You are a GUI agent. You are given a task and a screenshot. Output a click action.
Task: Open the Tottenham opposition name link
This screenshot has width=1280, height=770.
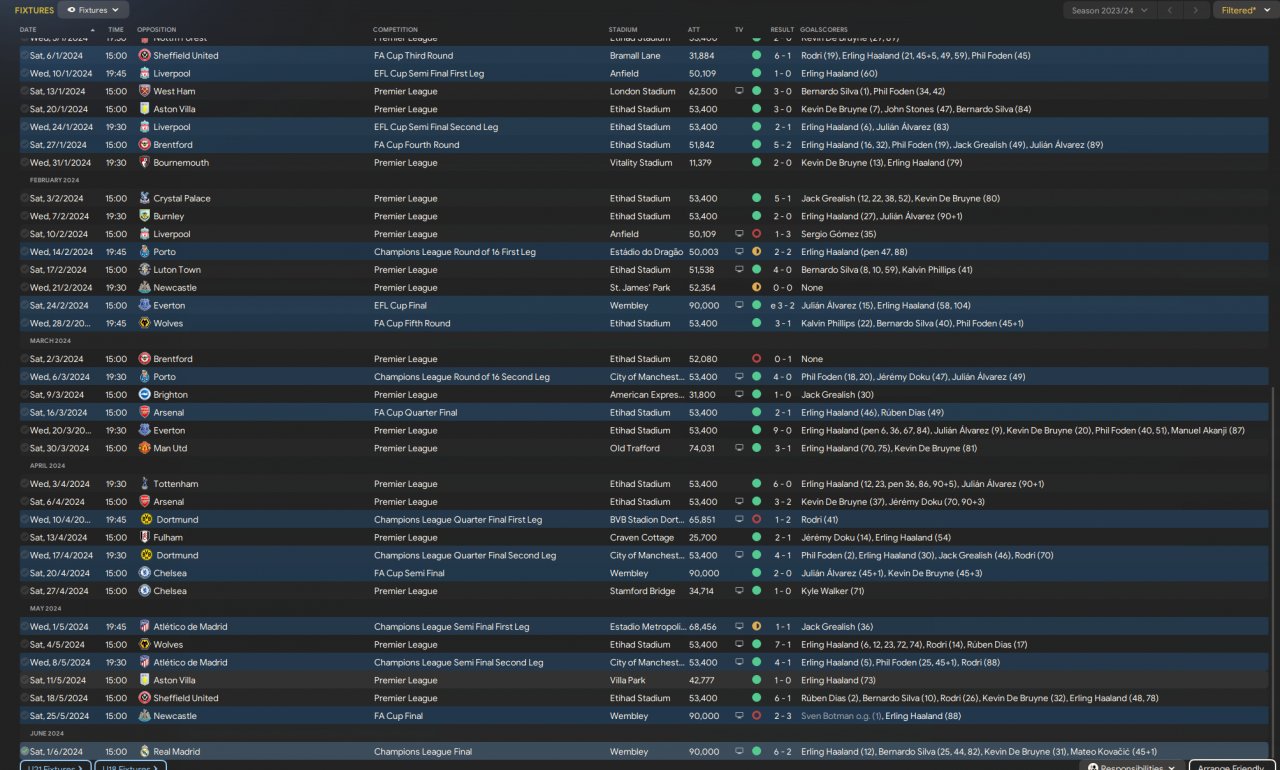tap(176, 484)
